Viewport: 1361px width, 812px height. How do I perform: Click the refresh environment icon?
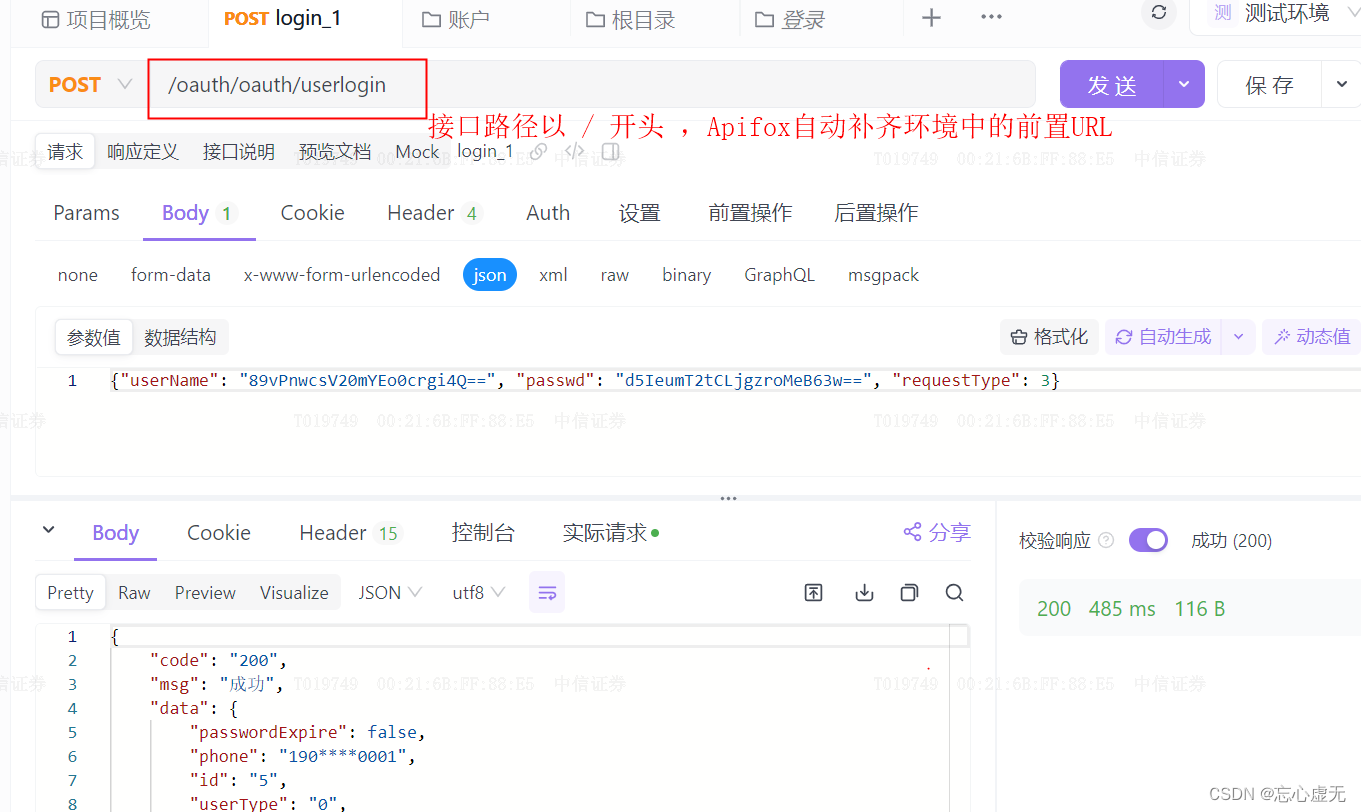click(1159, 13)
